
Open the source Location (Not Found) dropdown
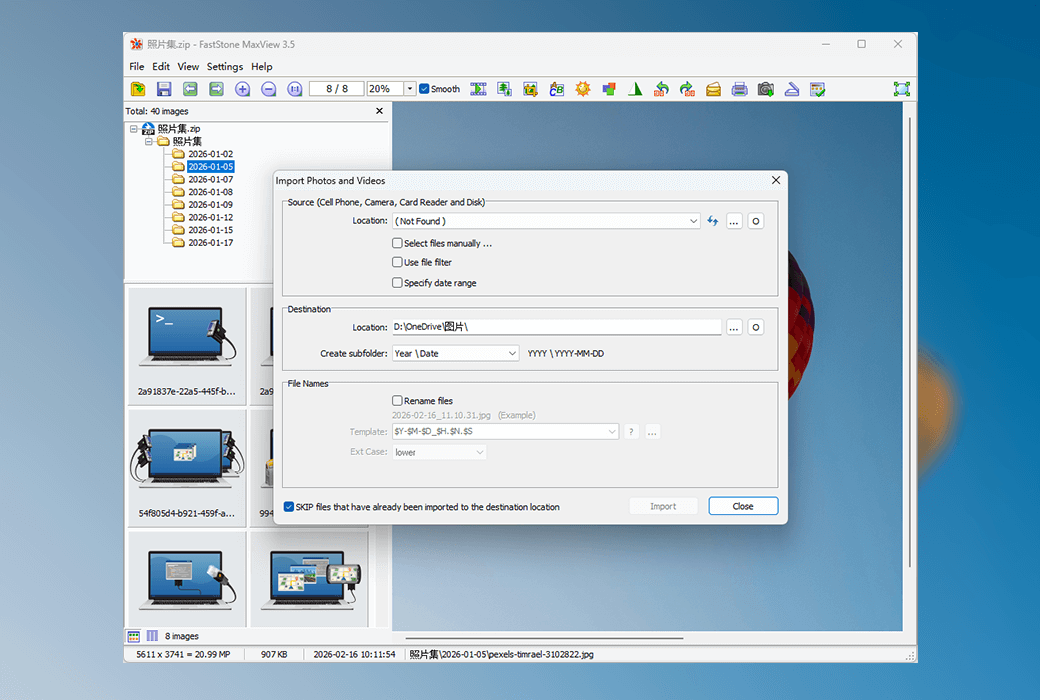(x=694, y=221)
